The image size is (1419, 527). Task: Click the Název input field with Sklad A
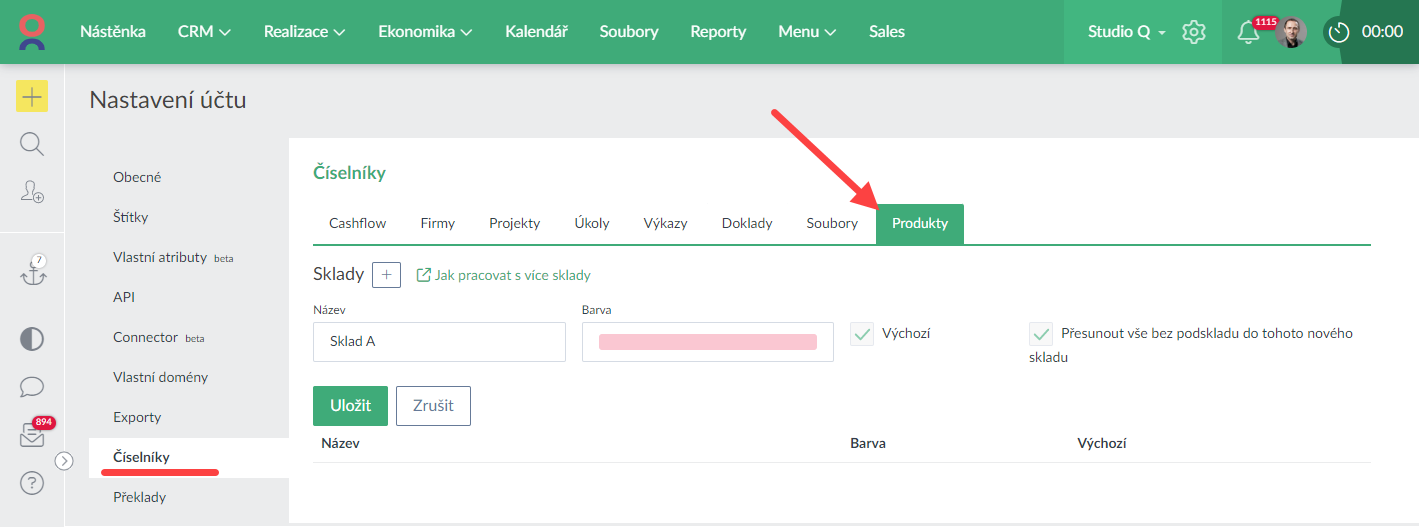[439, 342]
